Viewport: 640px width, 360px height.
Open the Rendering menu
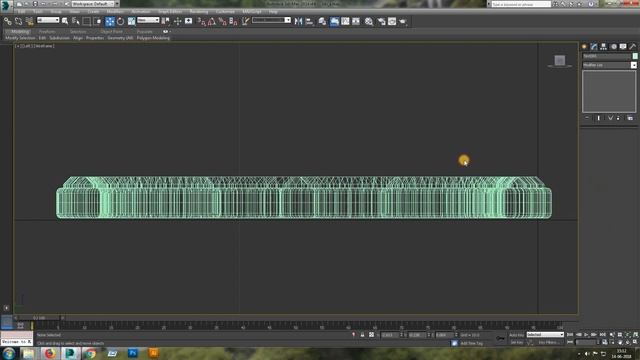pyautogui.click(x=199, y=12)
